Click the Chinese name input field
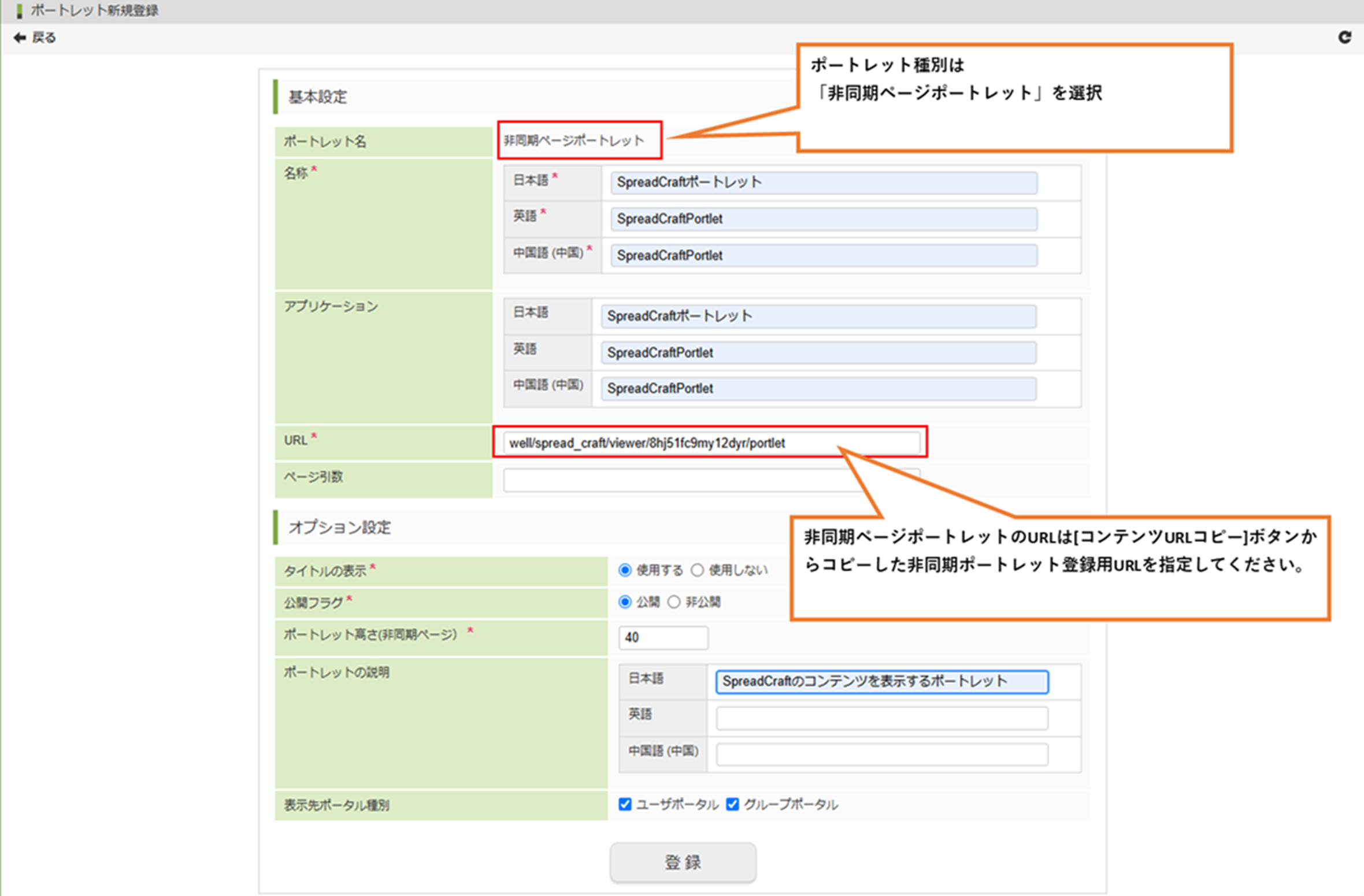1364x896 pixels. (823, 255)
